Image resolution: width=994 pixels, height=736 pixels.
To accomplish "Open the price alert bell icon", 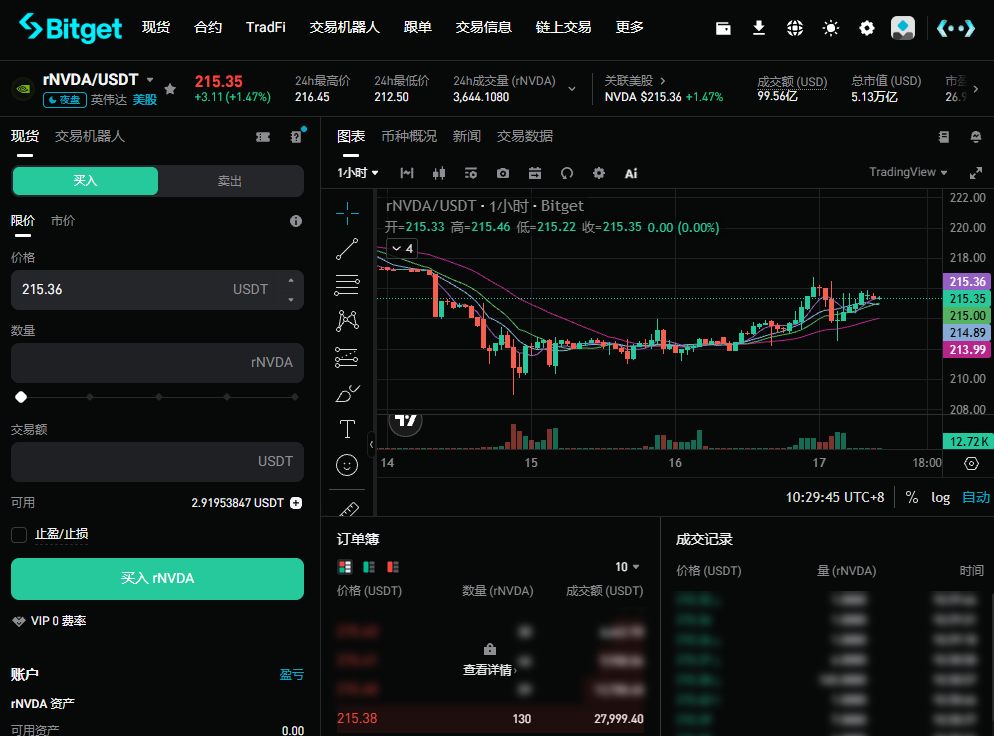I will click(976, 137).
